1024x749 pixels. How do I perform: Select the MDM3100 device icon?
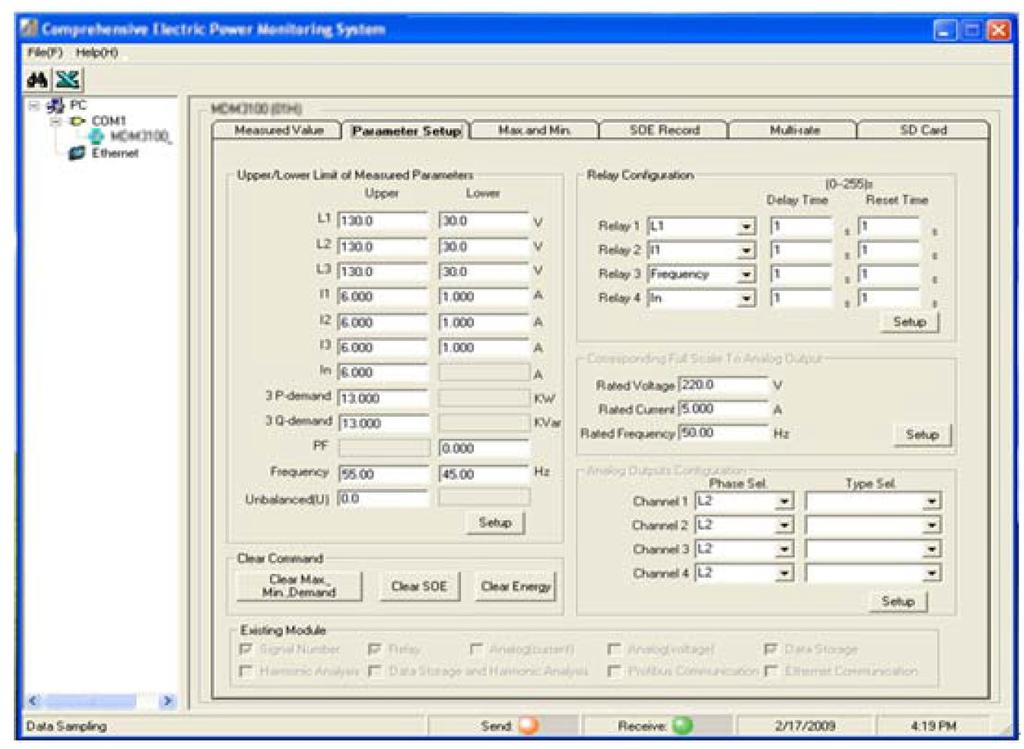[97, 136]
